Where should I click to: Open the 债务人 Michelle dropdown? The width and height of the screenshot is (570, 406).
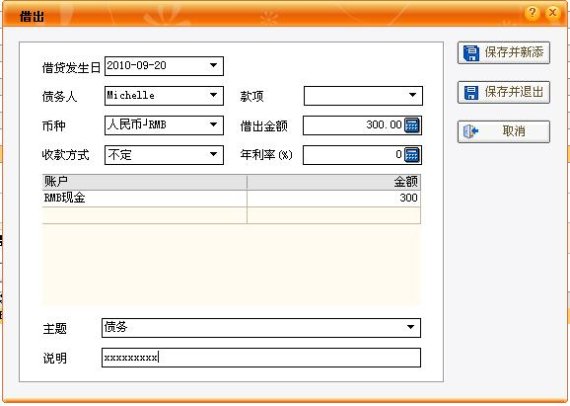(213, 96)
